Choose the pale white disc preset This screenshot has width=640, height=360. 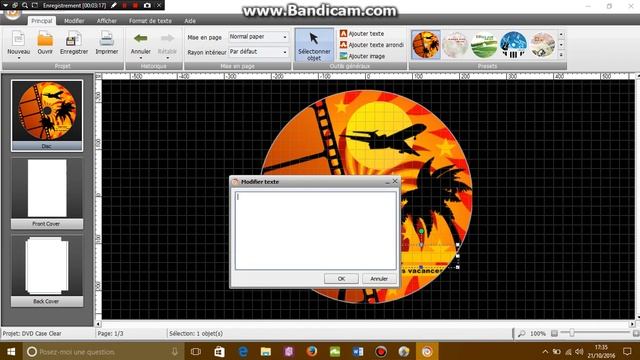click(x=456, y=45)
